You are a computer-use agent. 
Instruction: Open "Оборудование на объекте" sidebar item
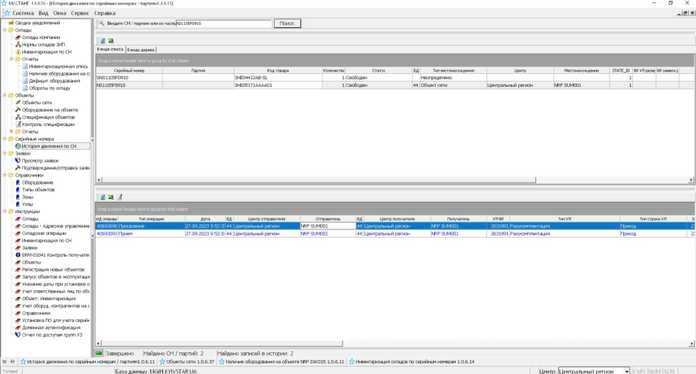(x=50, y=110)
